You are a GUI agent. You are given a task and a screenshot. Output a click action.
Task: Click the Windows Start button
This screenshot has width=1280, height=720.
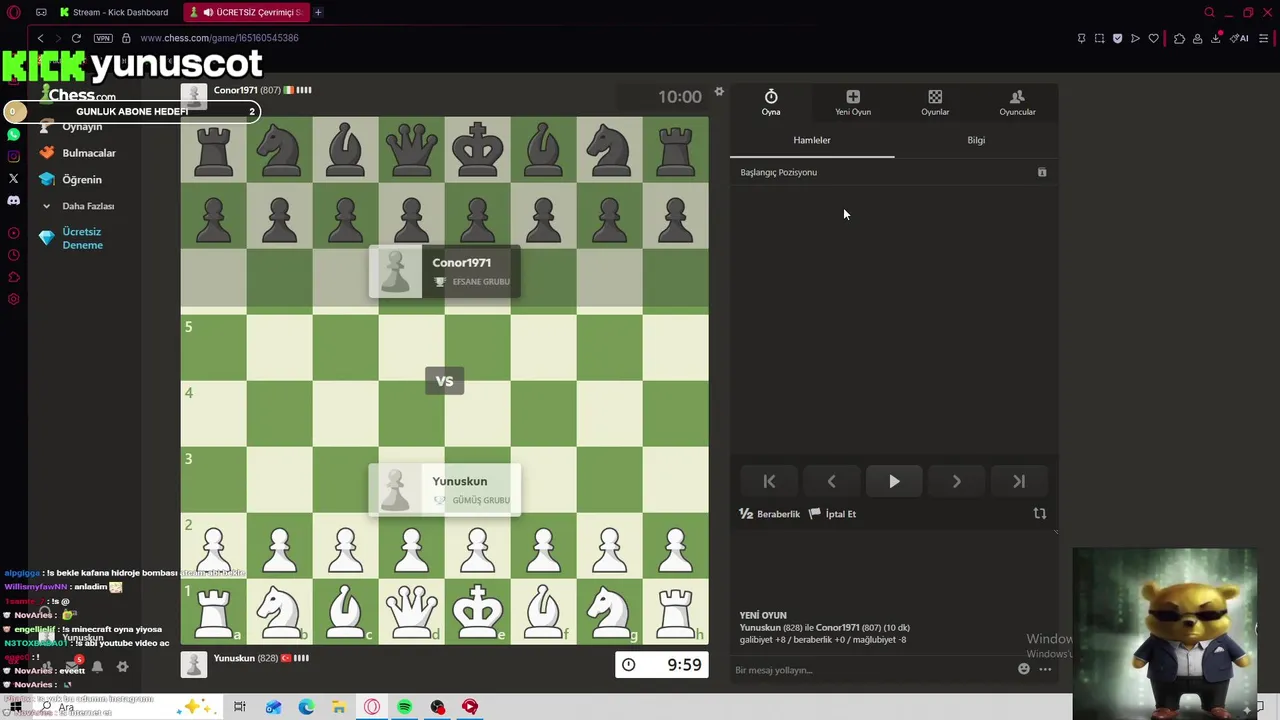pos(16,707)
